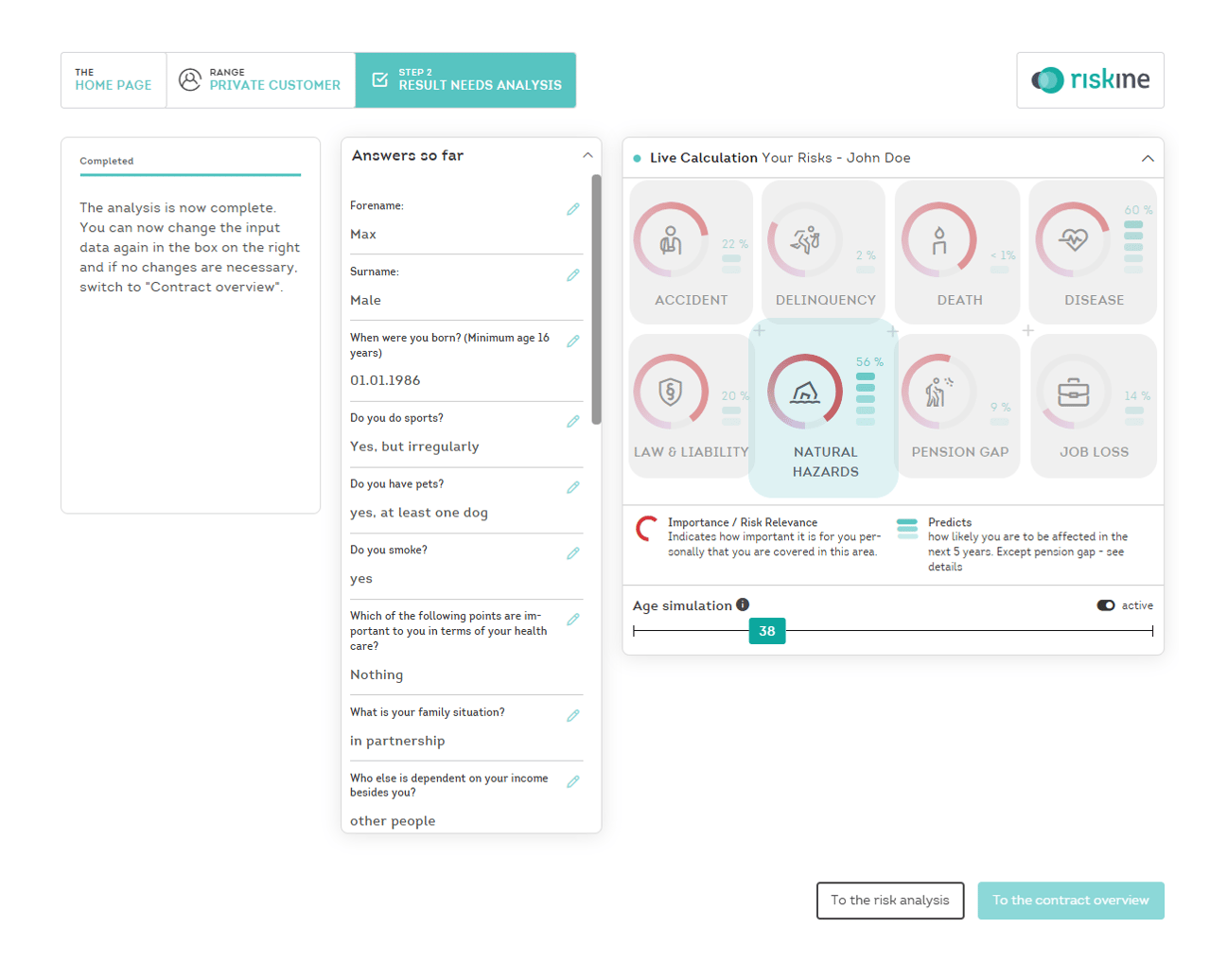The height and width of the screenshot is (980, 1227).
Task: Select the Disease heart icon
Action: pyautogui.click(x=1074, y=240)
